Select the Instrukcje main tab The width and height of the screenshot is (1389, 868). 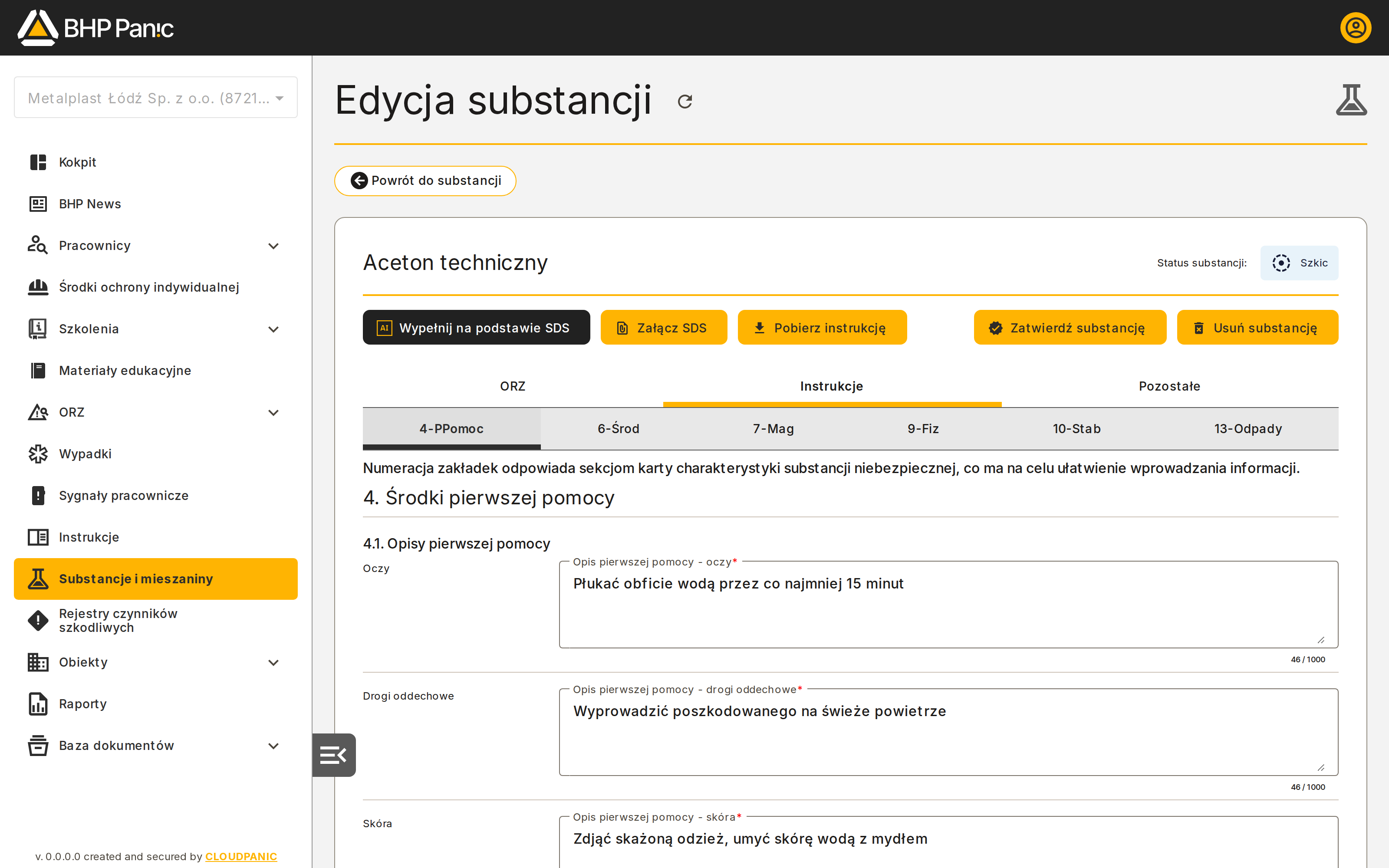[832, 386]
